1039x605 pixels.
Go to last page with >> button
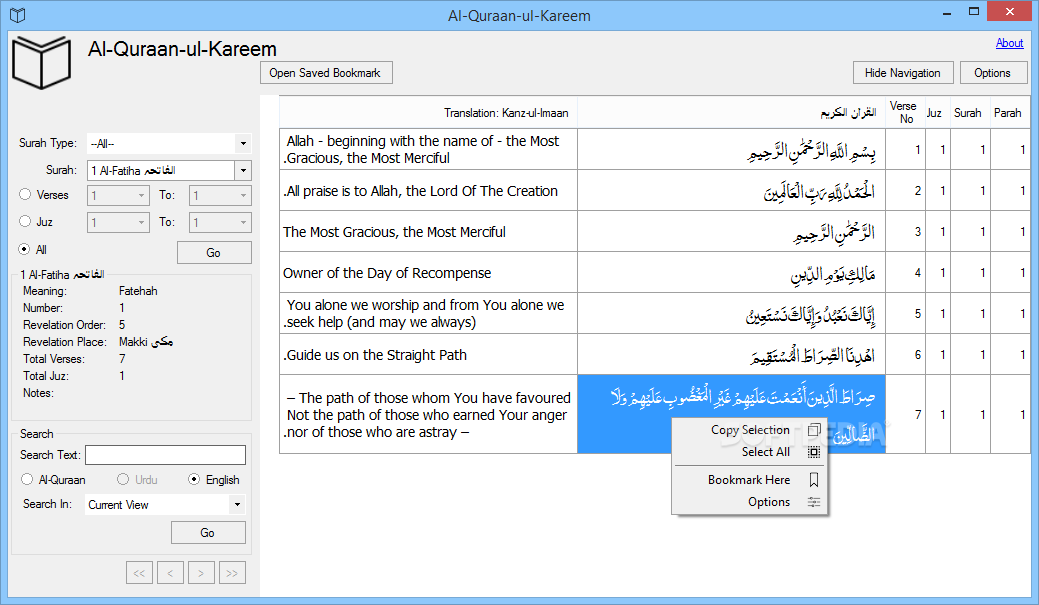pyautogui.click(x=232, y=573)
